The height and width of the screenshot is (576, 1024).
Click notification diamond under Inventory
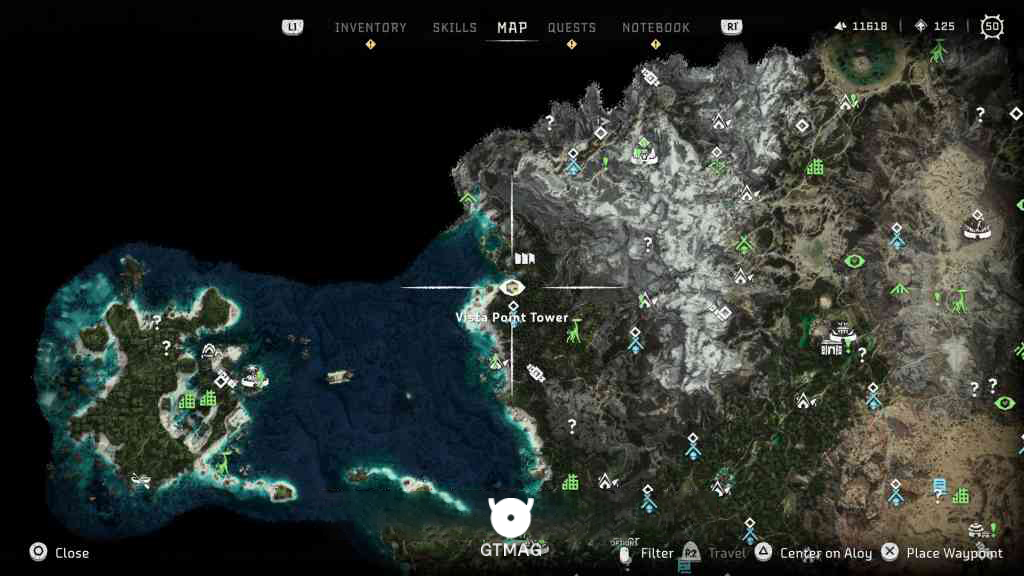pyautogui.click(x=370, y=44)
